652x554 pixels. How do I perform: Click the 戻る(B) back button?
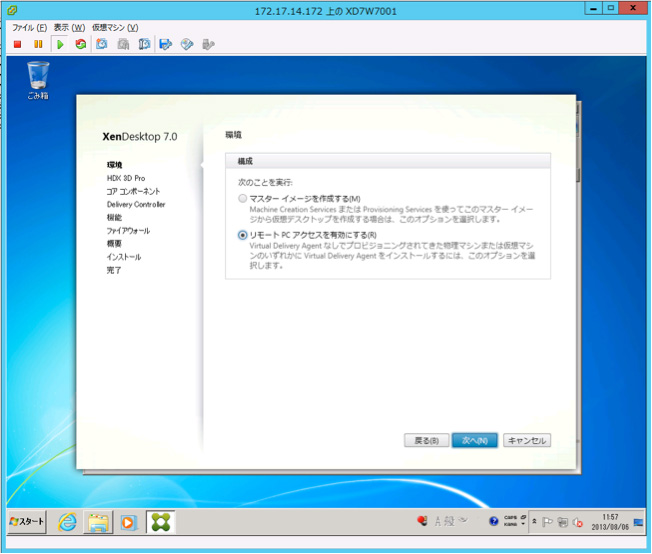point(427,440)
